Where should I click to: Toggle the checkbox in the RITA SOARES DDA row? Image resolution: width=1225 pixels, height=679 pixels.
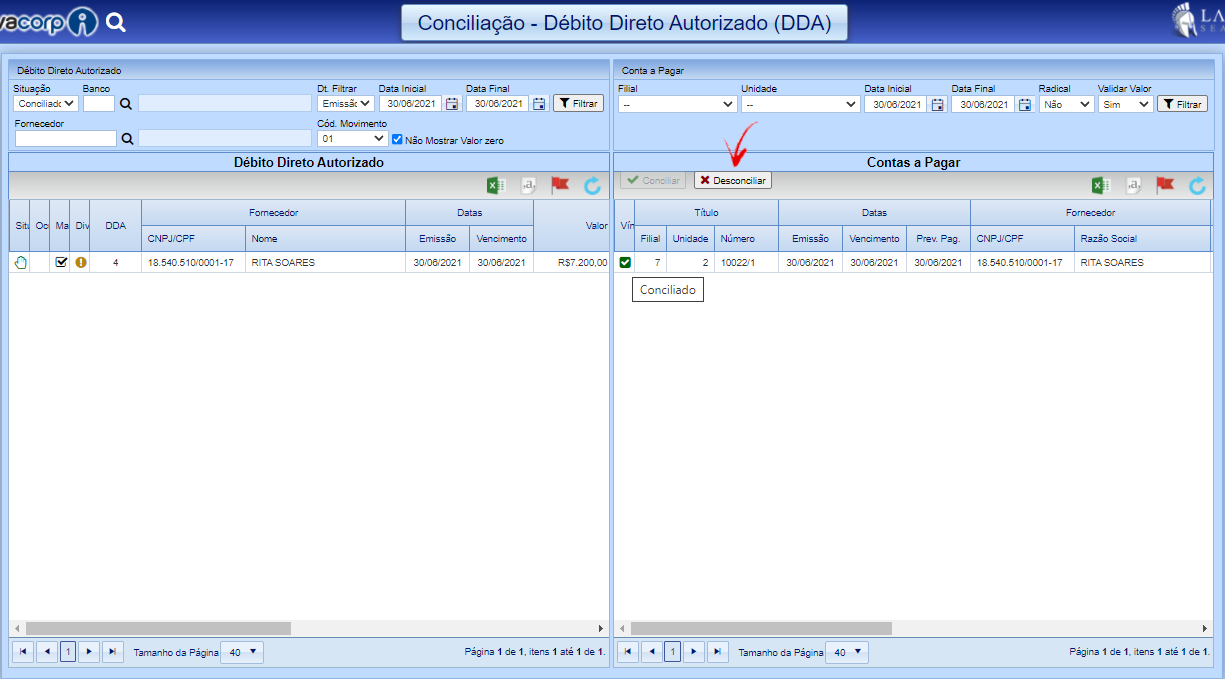[x=61, y=262]
